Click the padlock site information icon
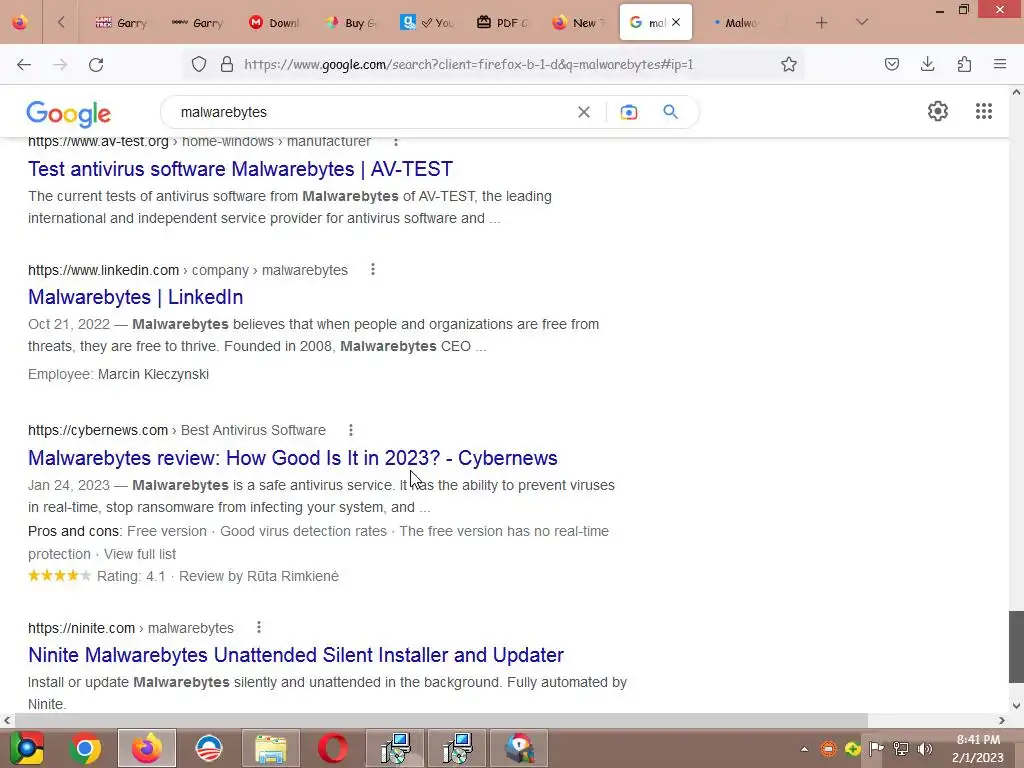Screen dimensions: 1024x768 pos(227,64)
